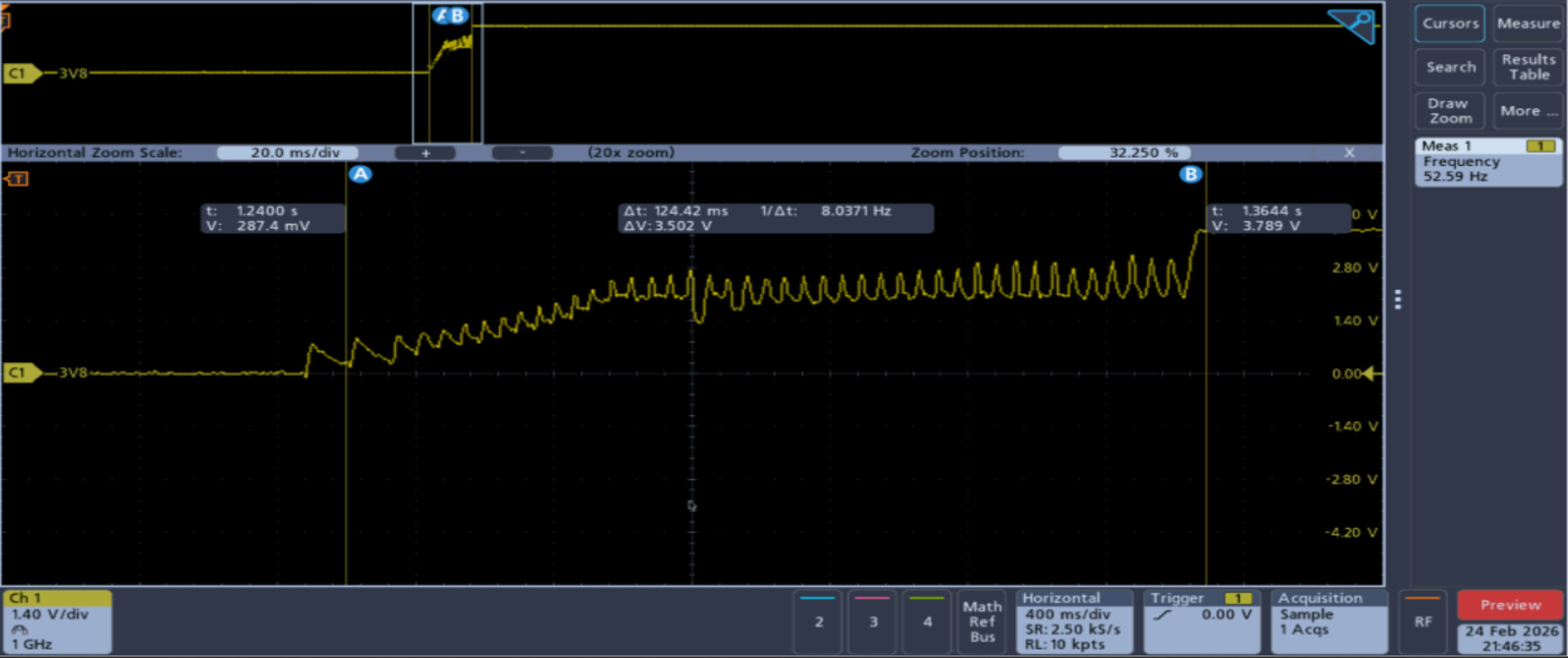Click the Horizontal Zoom Scale field
Screen dimensions: 1568x658
[x=288, y=153]
